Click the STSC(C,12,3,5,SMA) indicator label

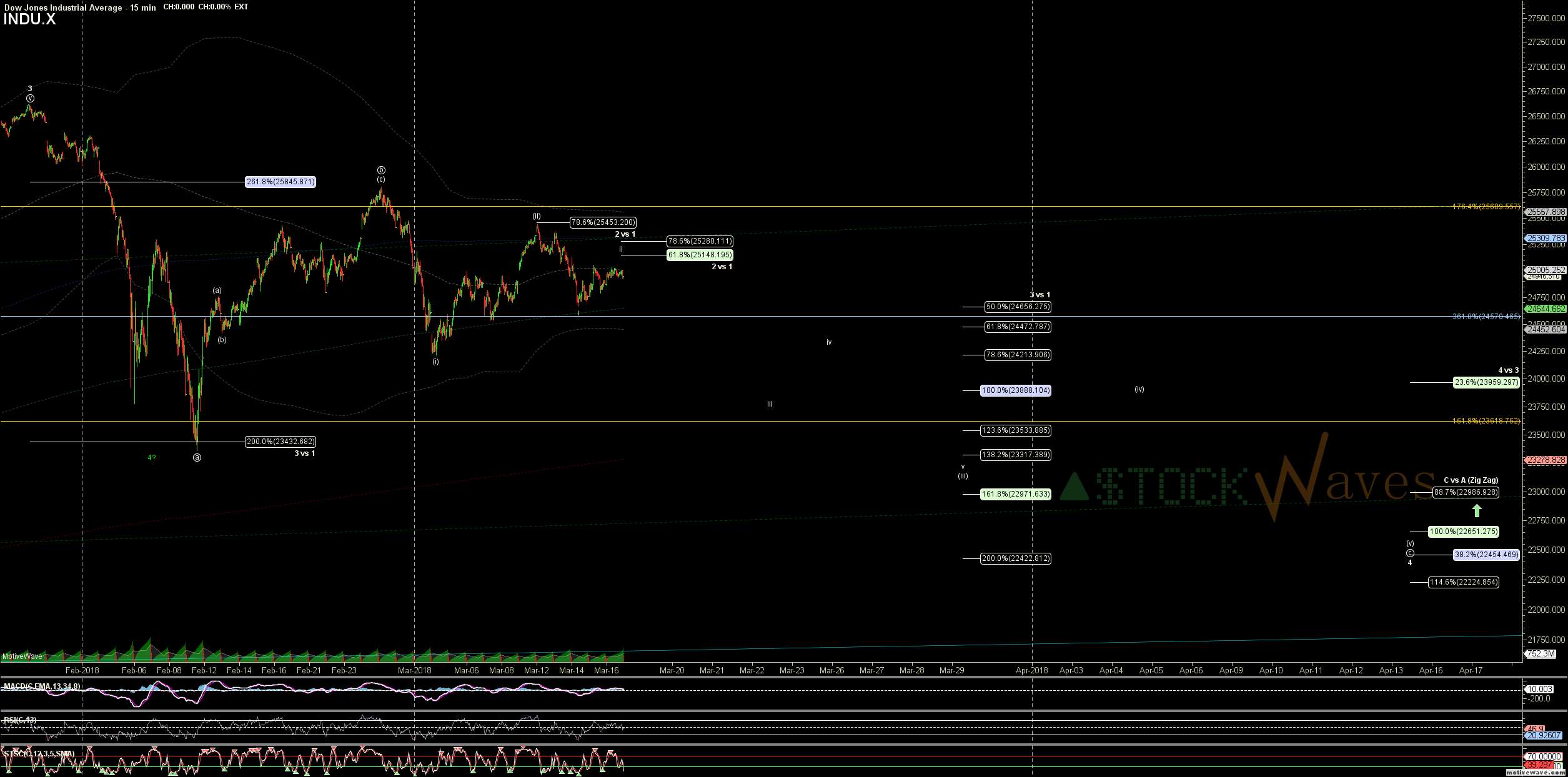(x=39, y=754)
